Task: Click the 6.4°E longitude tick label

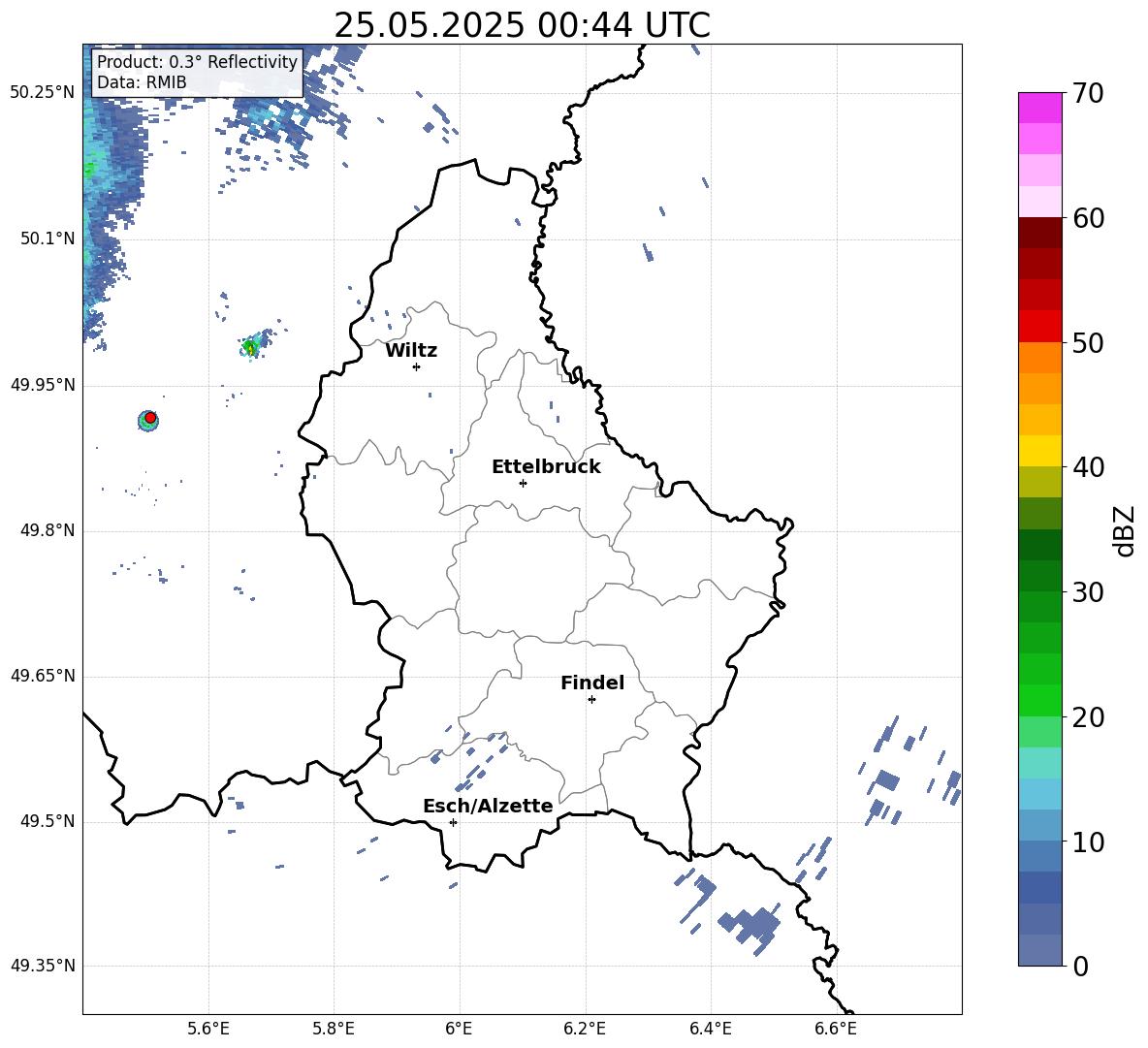Action: (x=710, y=1030)
